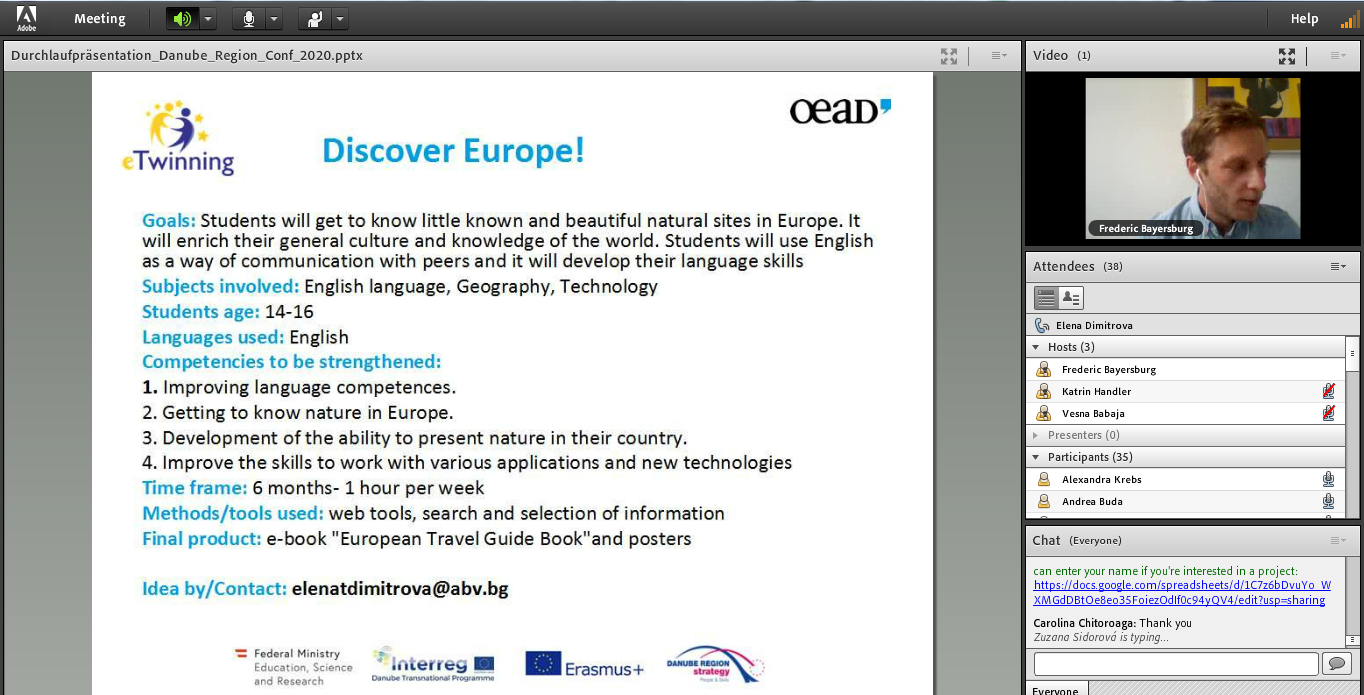
Task: Send chat message with speech bubble button
Action: (1336, 663)
